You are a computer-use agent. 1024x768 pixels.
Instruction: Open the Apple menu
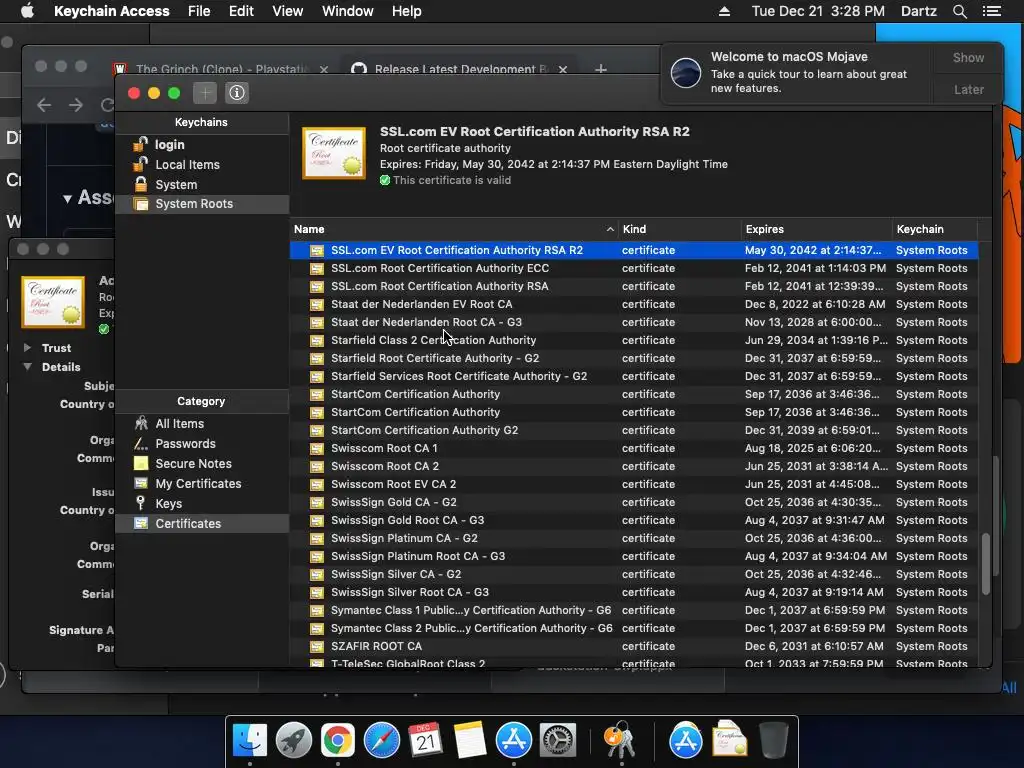[x=27, y=11]
